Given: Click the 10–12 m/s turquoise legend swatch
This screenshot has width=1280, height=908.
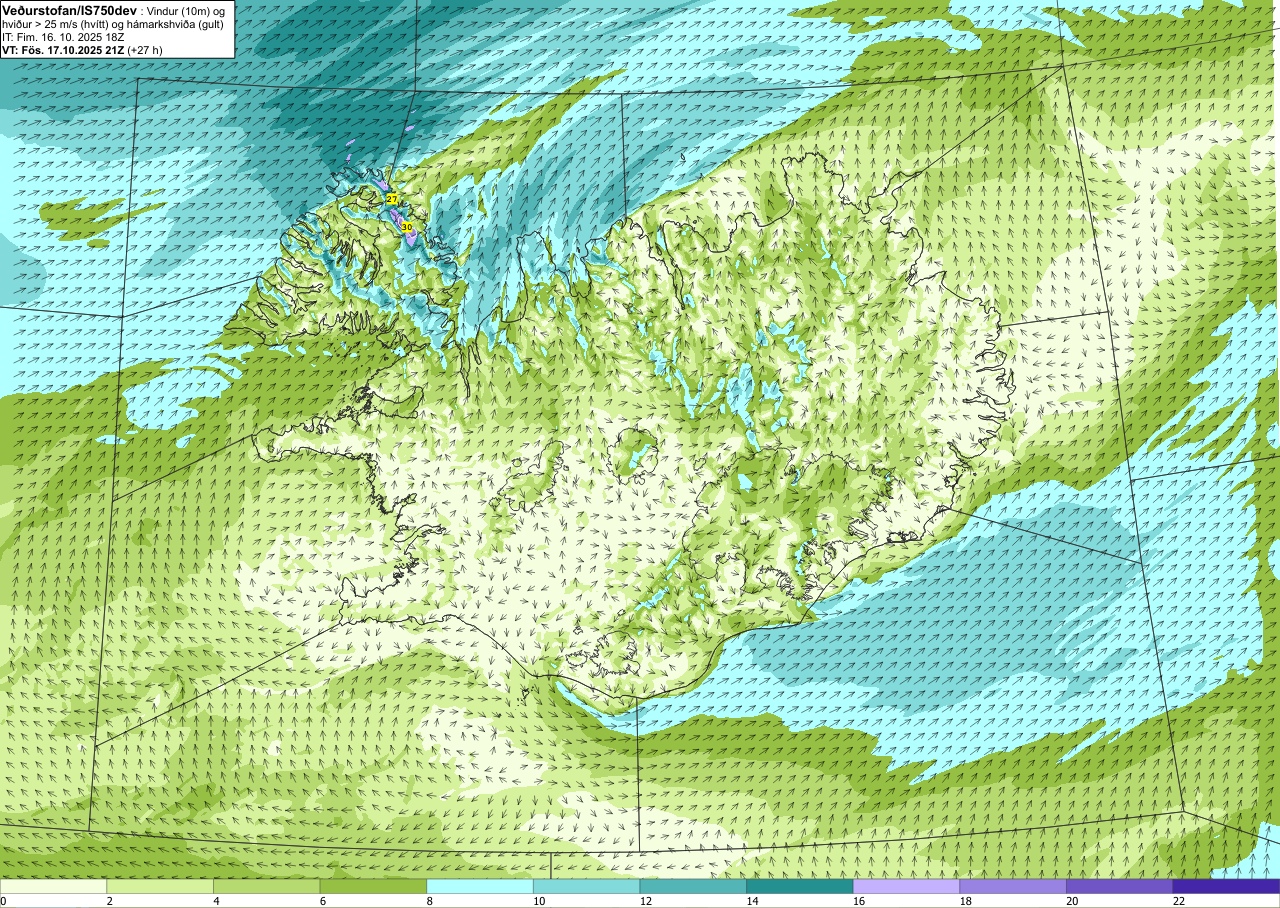Looking at the screenshot, I should [587, 886].
